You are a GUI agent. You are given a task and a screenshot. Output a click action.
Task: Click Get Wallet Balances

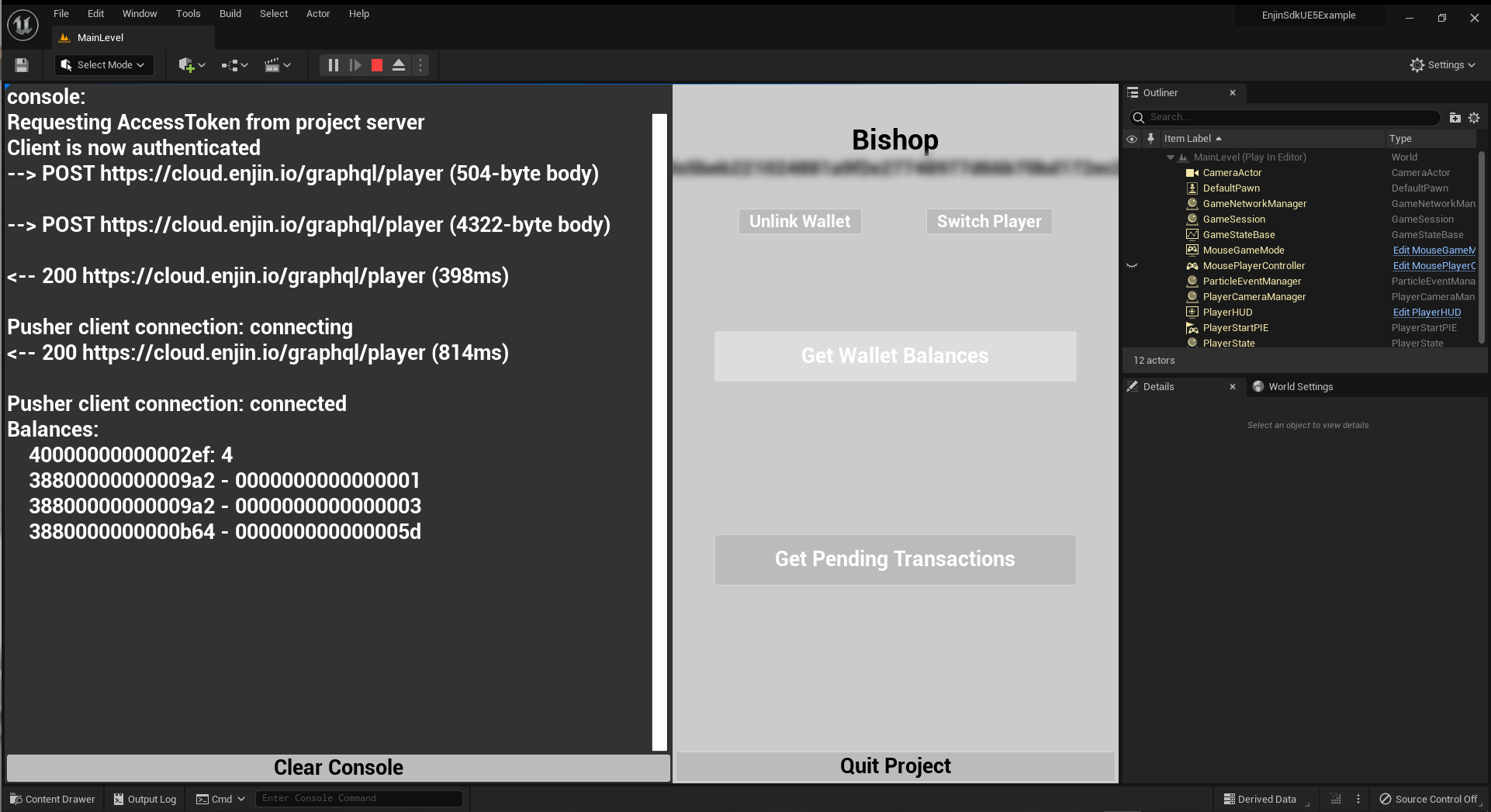pos(895,356)
